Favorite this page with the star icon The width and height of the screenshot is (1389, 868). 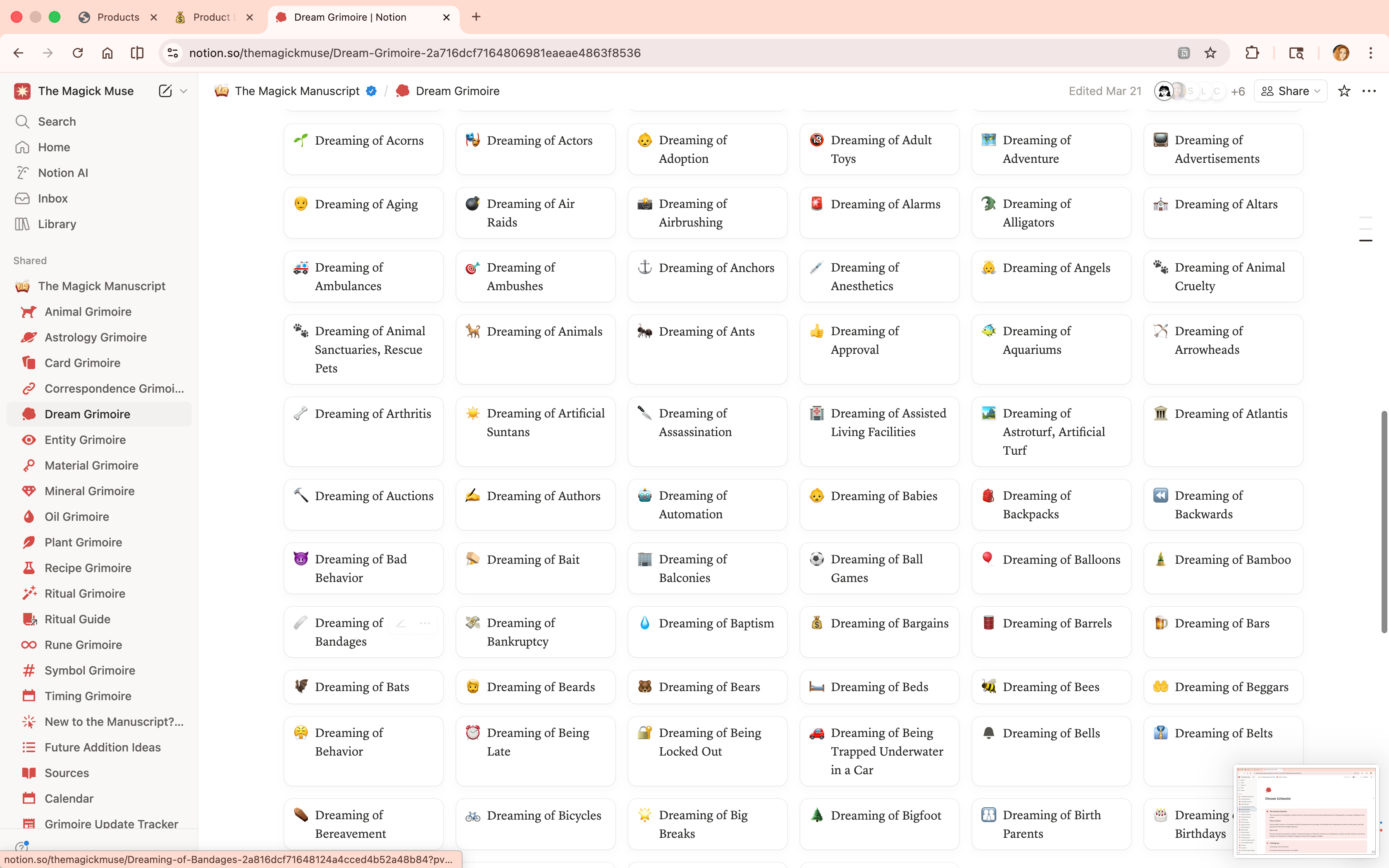[1344, 91]
